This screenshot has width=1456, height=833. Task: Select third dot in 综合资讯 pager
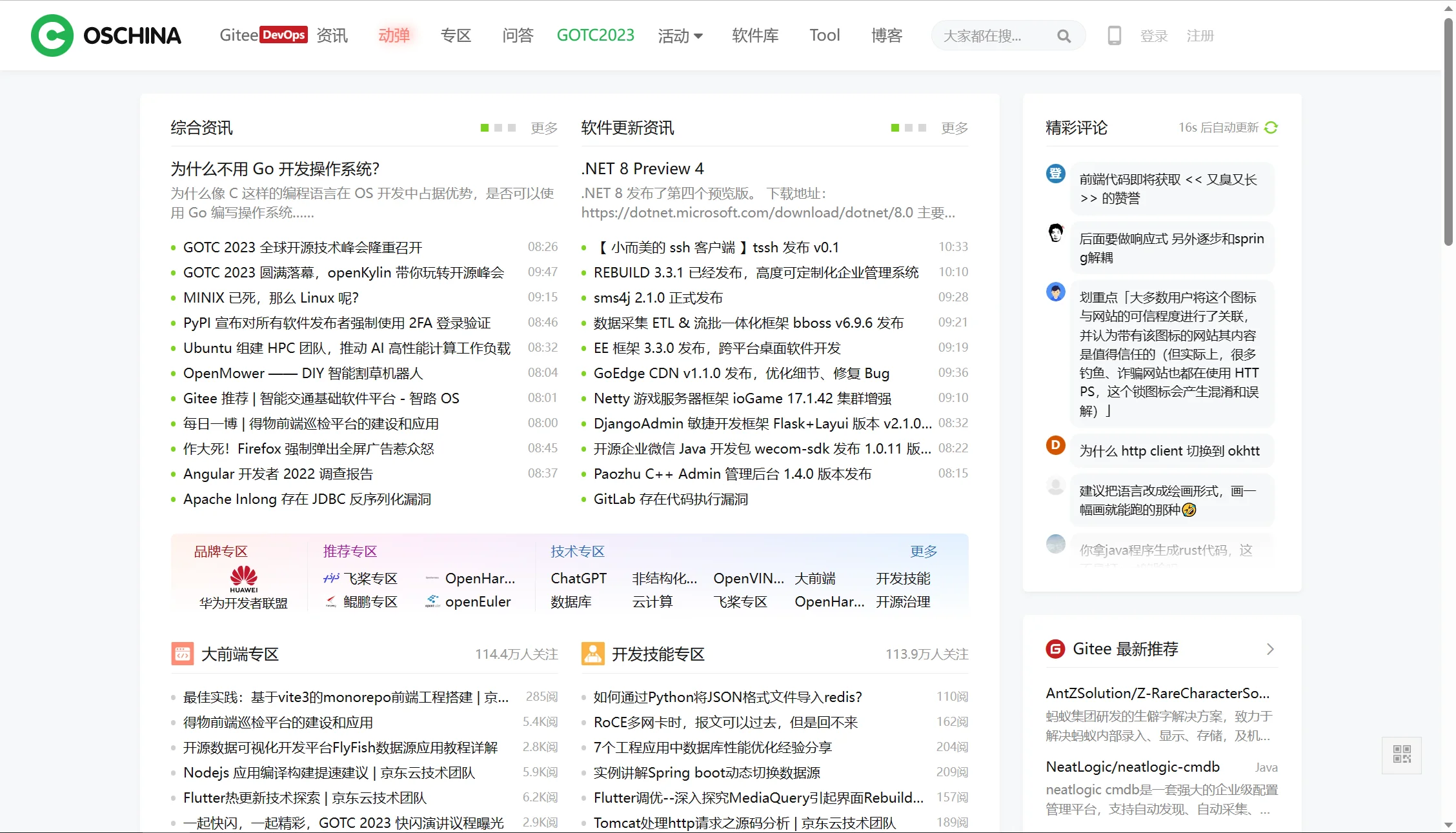coord(512,128)
